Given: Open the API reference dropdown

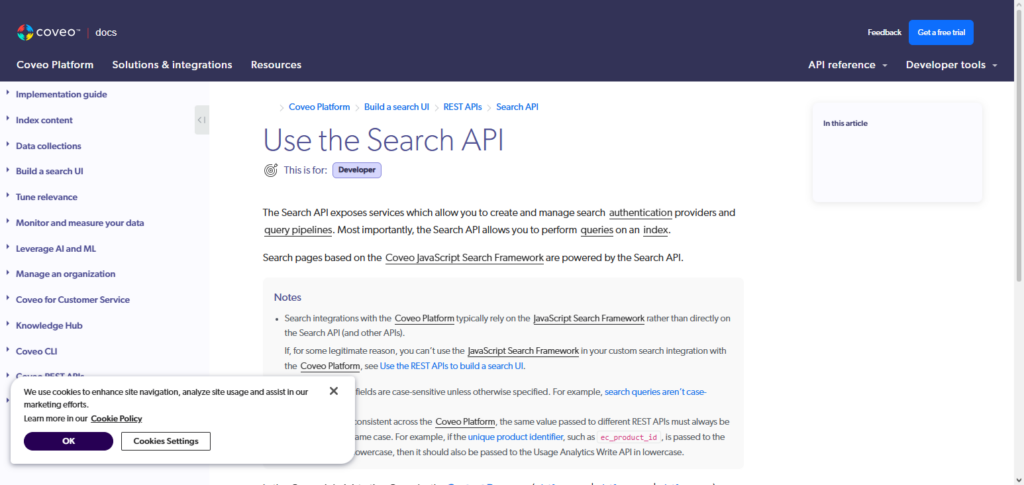Looking at the screenshot, I should click(848, 65).
